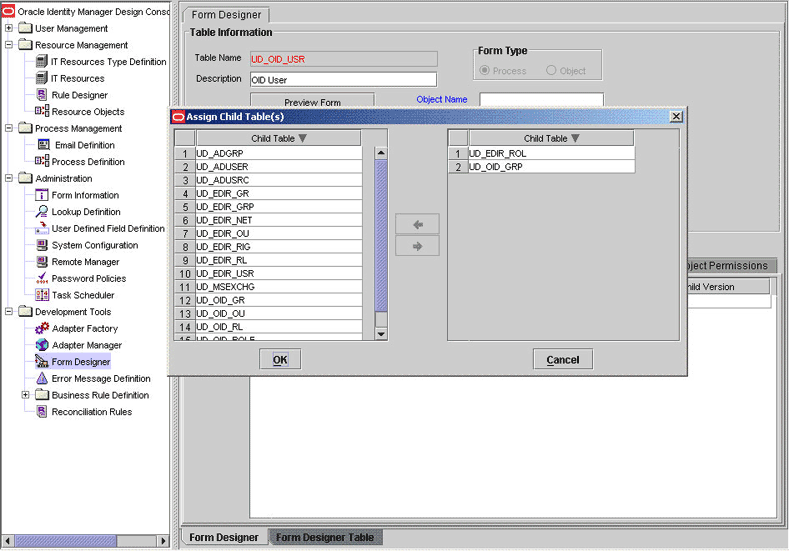The width and height of the screenshot is (789, 551).
Task: Click the System Configuration icon
Action: point(42,245)
